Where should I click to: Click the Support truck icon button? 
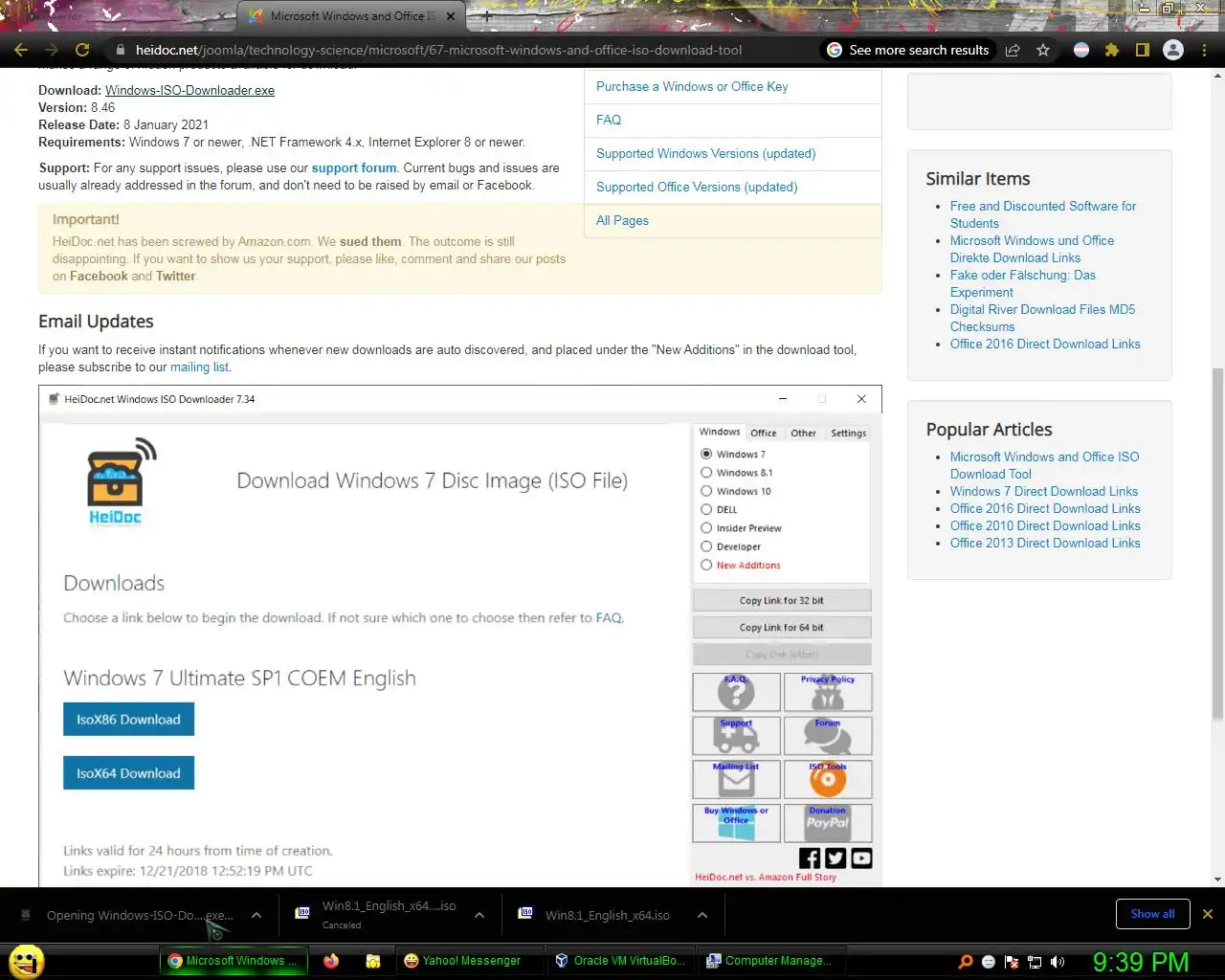coord(736,736)
